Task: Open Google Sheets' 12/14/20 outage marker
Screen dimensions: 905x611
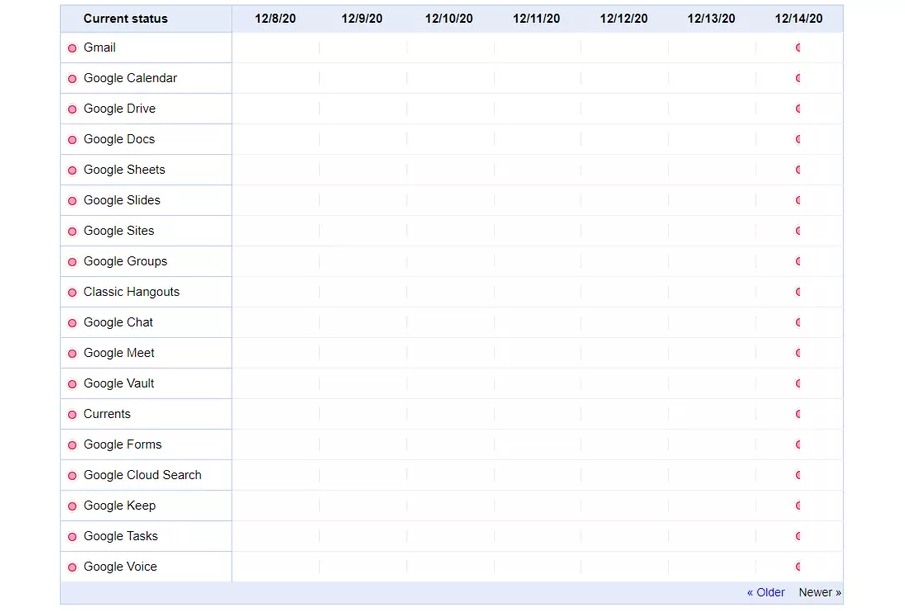Action: pyautogui.click(x=798, y=170)
